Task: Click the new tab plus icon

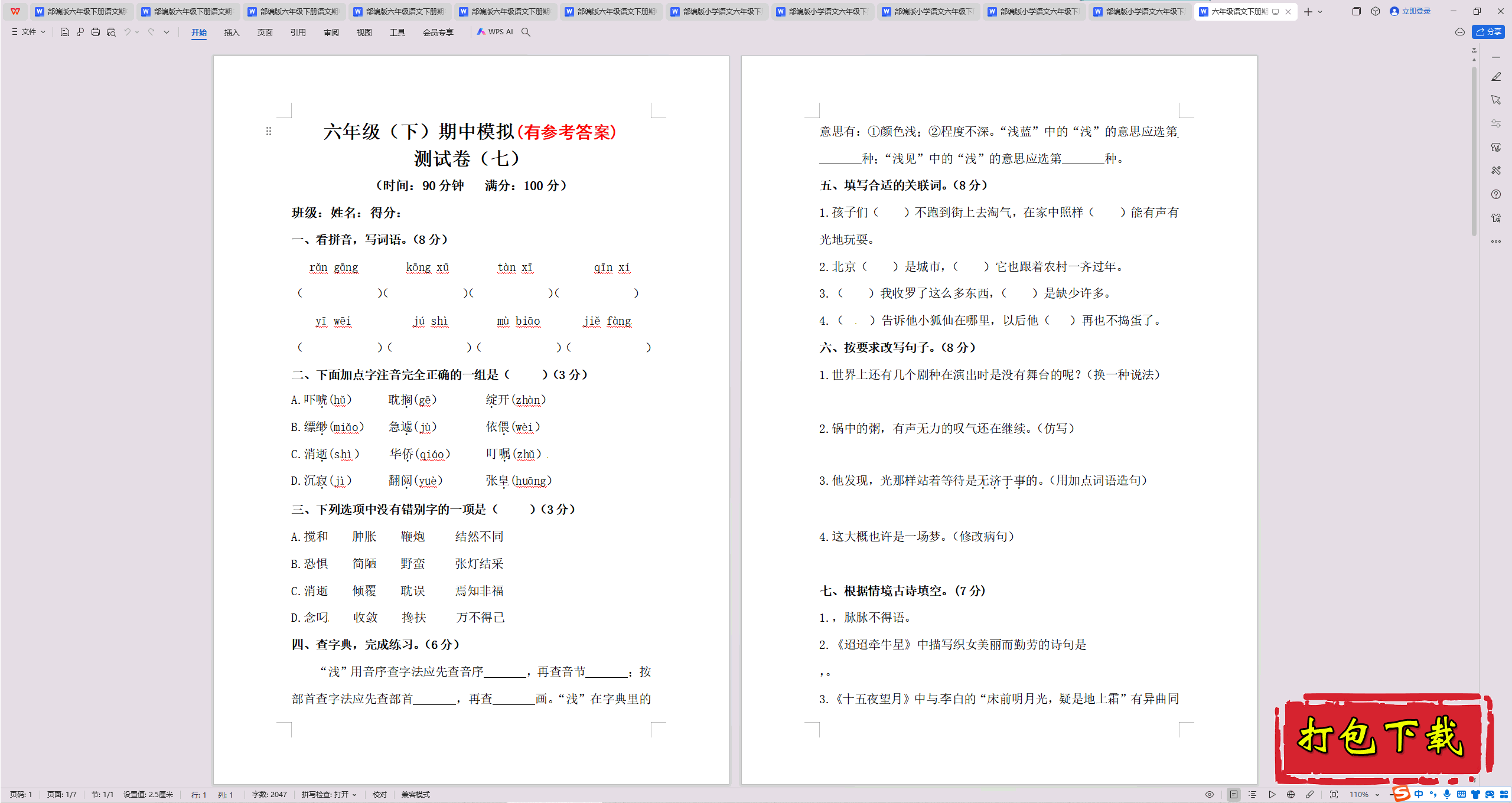Action: (1308, 12)
